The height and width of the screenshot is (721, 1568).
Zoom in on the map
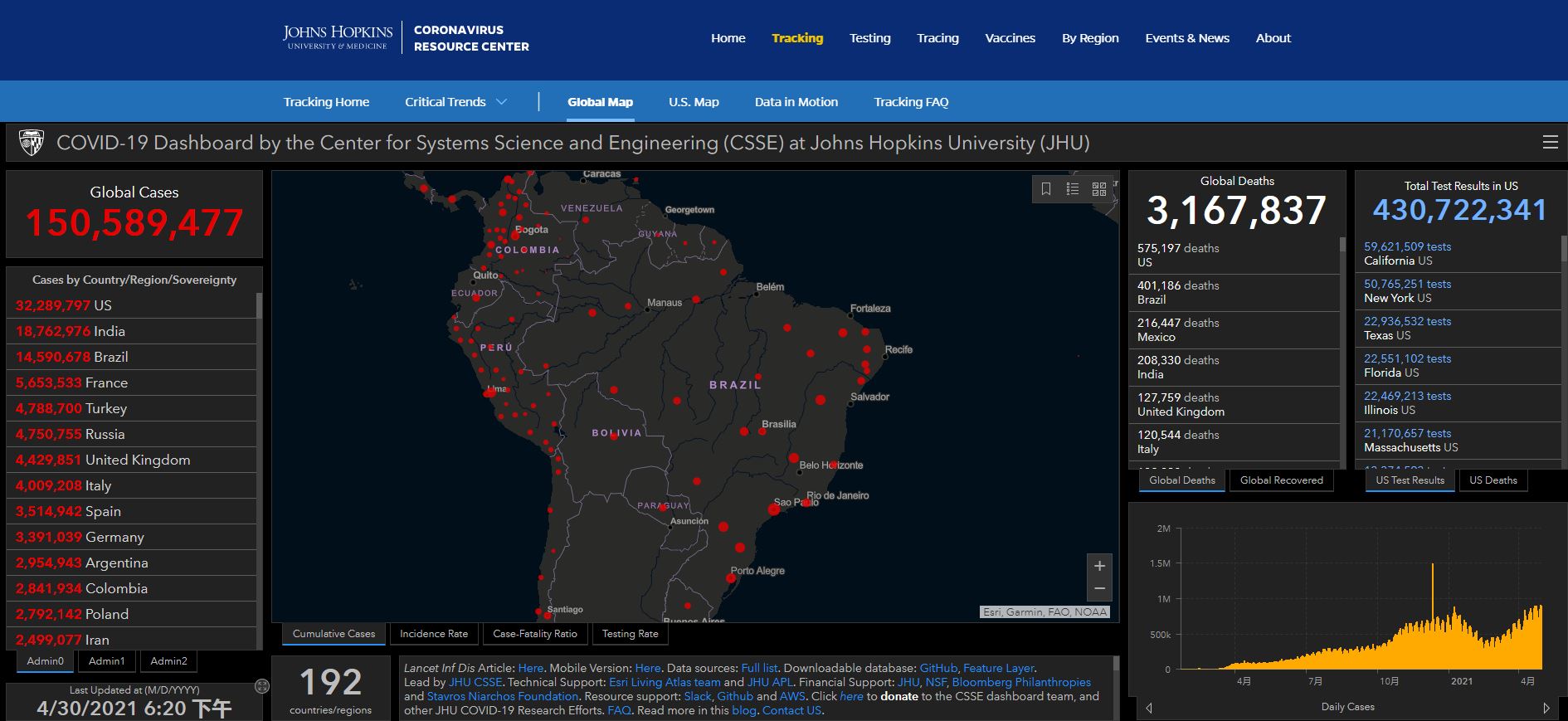[1099, 566]
